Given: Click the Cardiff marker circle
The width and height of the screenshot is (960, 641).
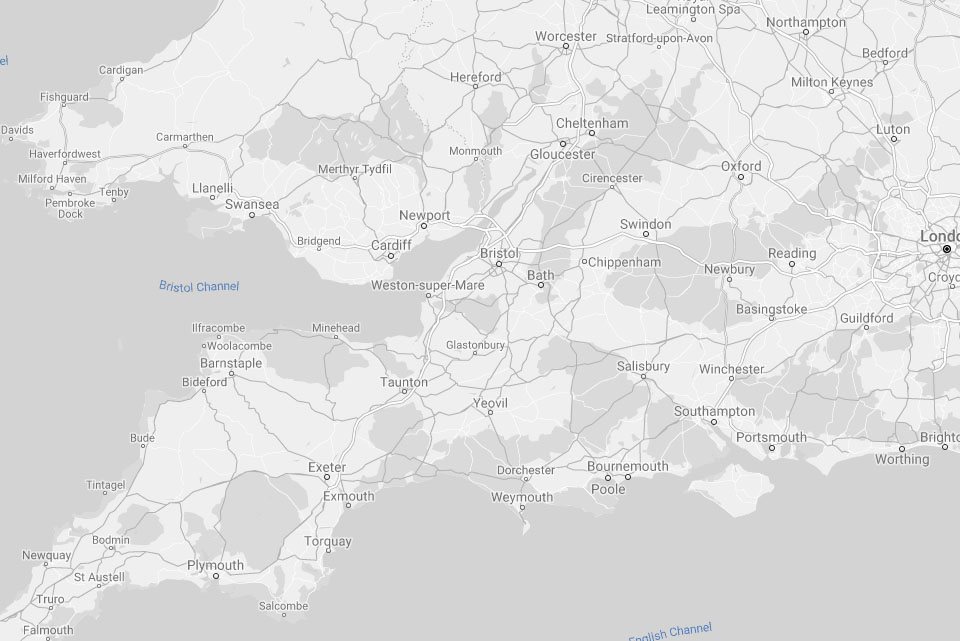Looking at the screenshot, I should click(391, 256).
